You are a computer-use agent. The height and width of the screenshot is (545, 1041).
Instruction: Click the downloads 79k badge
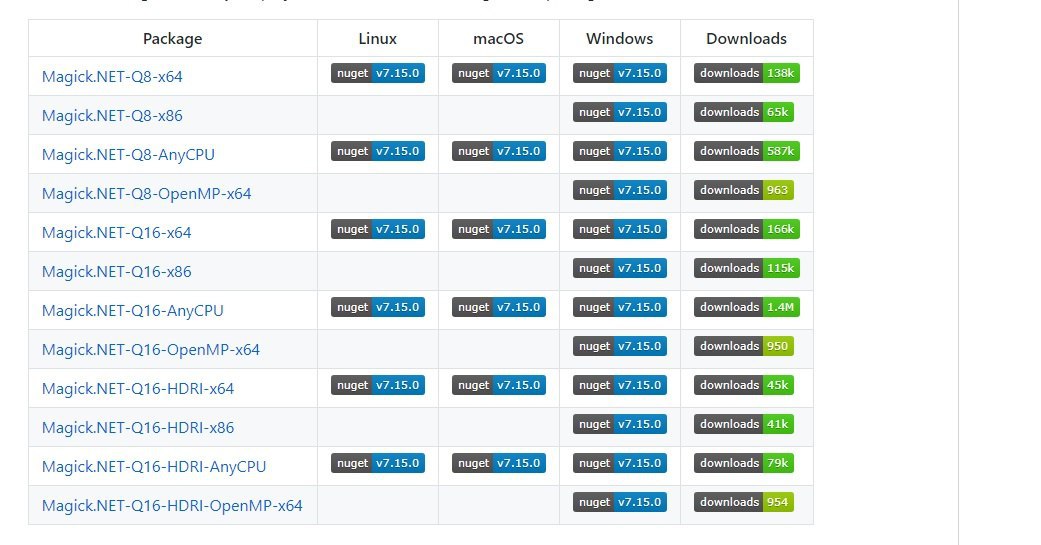pos(744,463)
